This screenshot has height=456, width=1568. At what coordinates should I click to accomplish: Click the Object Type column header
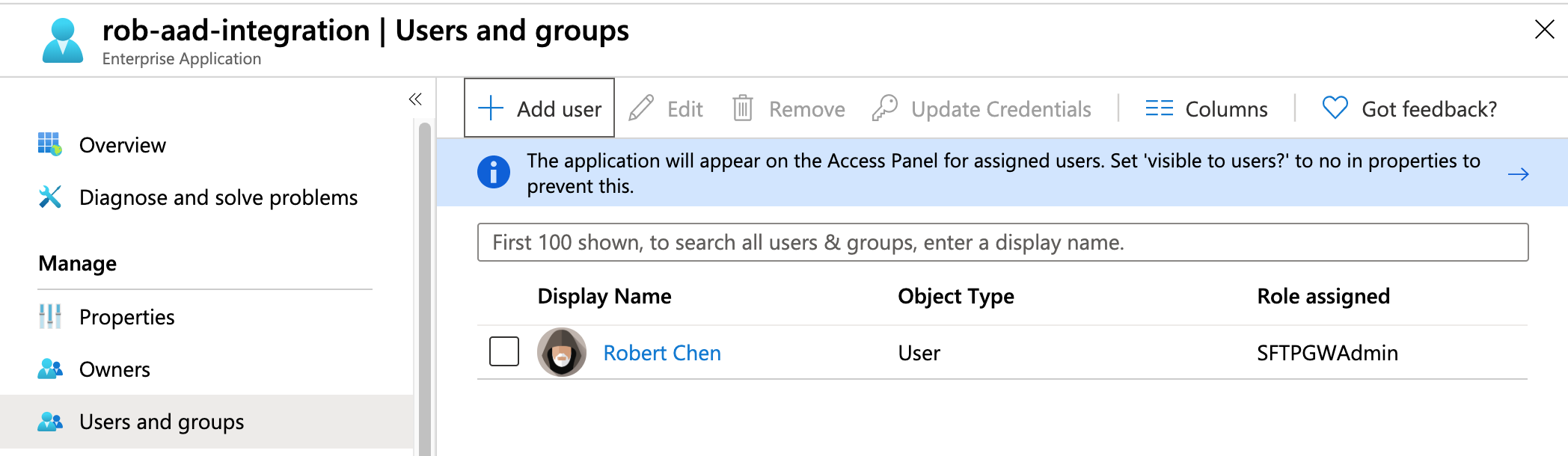point(955,296)
